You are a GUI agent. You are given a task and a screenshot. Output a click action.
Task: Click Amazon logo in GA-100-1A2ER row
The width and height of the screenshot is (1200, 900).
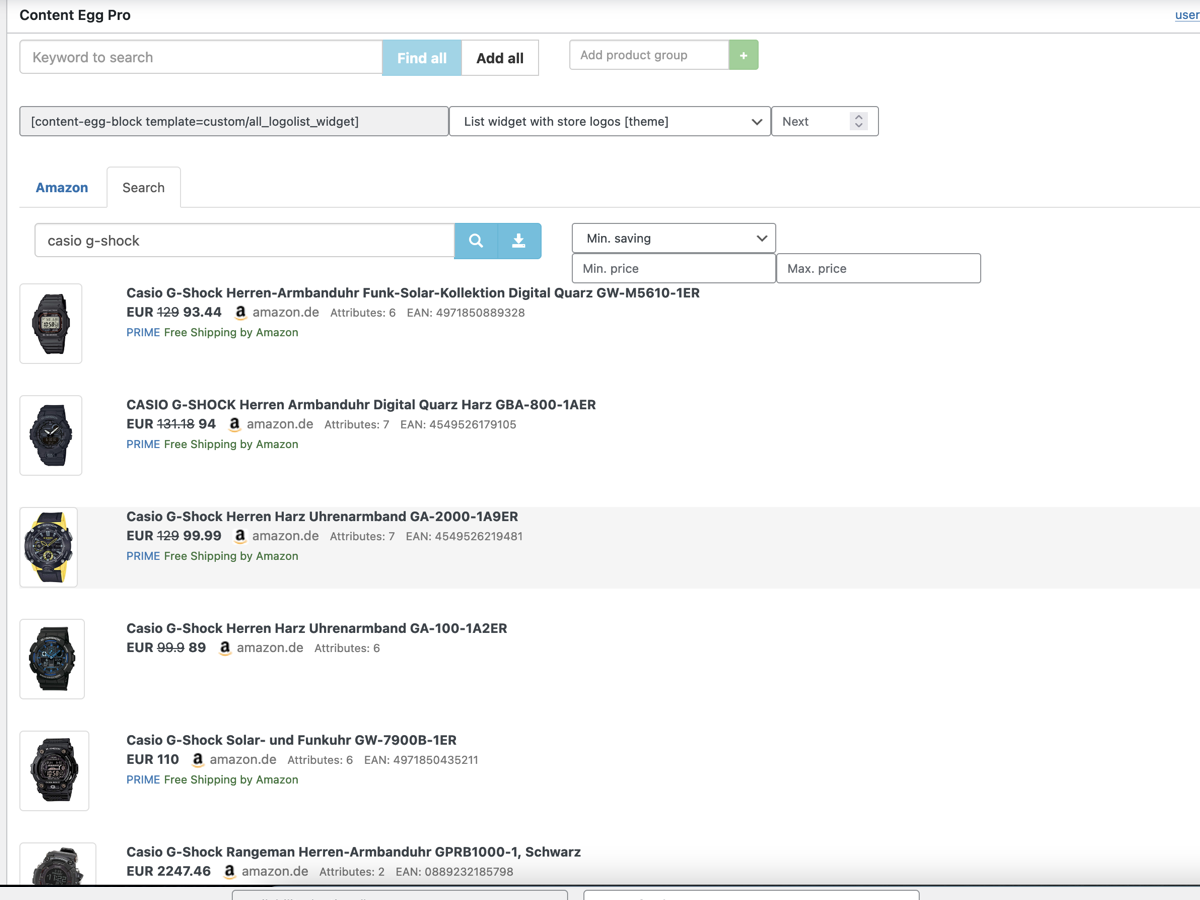(x=225, y=648)
